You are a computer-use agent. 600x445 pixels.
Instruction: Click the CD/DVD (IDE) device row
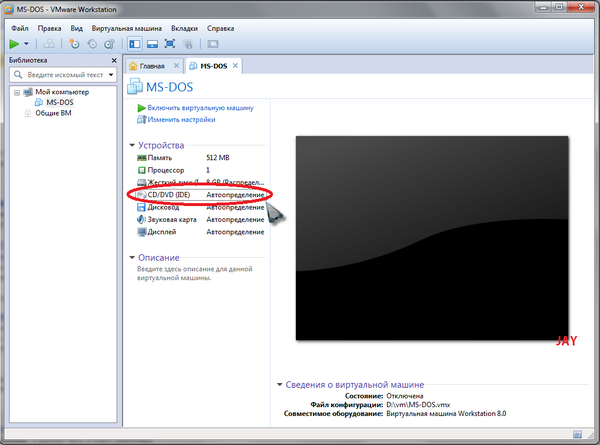coord(200,195)
